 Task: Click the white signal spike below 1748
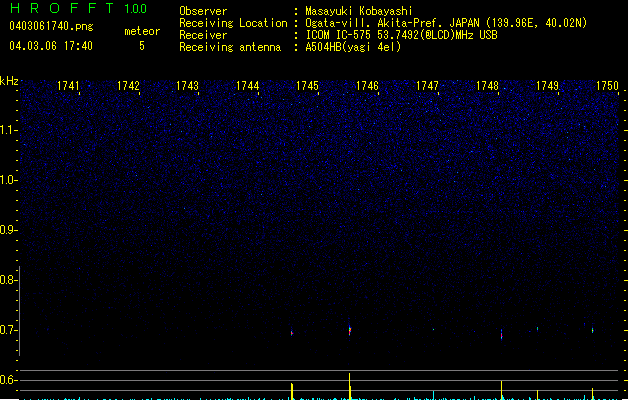tap(501, 388)
